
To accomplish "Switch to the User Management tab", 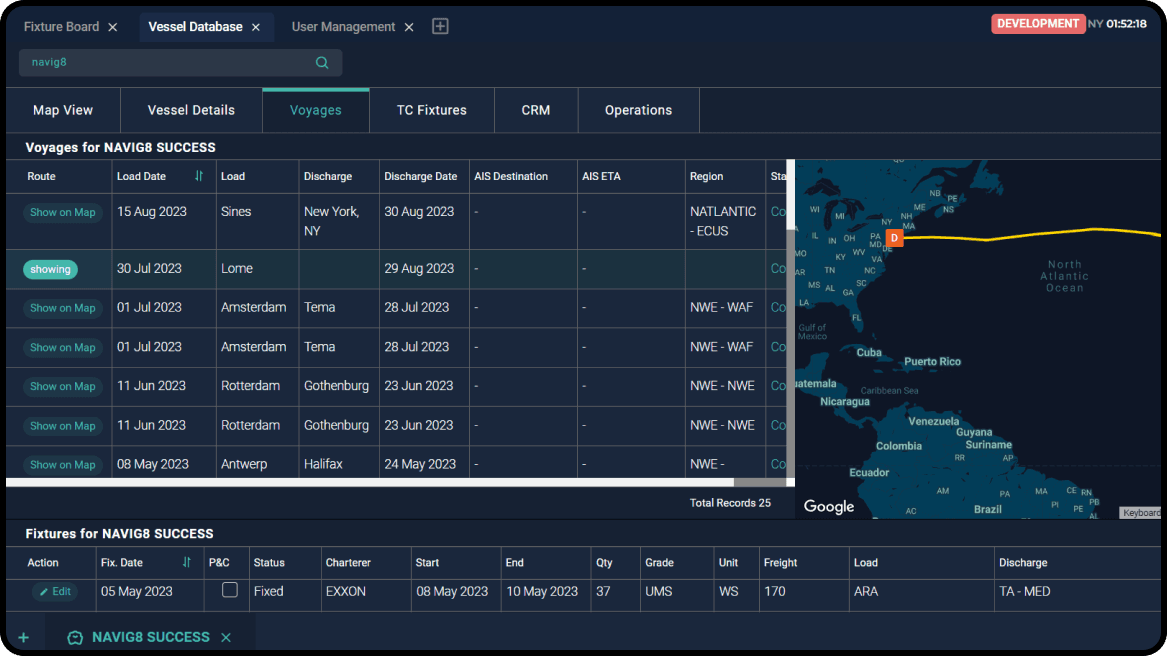I will (x=343, y=27).
